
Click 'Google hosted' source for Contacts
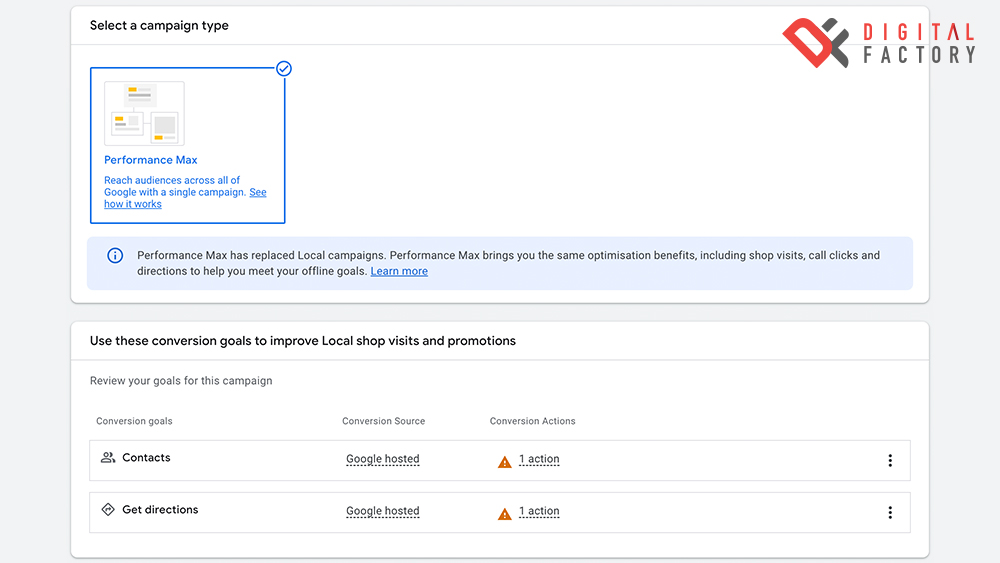383,460
